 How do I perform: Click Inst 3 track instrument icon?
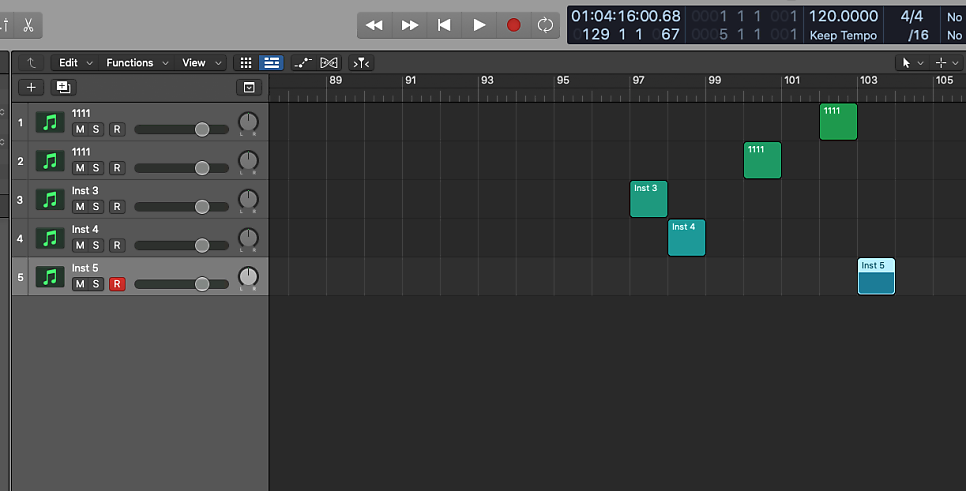50,200
